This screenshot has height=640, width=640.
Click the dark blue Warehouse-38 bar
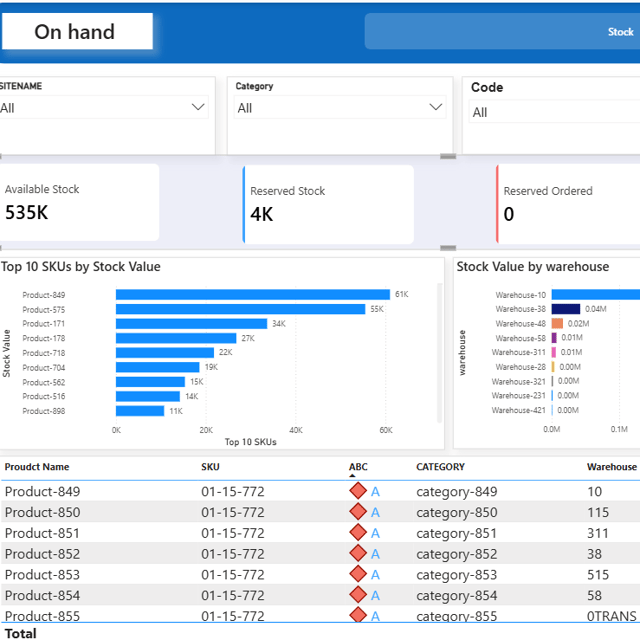pyautogui.click(x=566, y=309)
